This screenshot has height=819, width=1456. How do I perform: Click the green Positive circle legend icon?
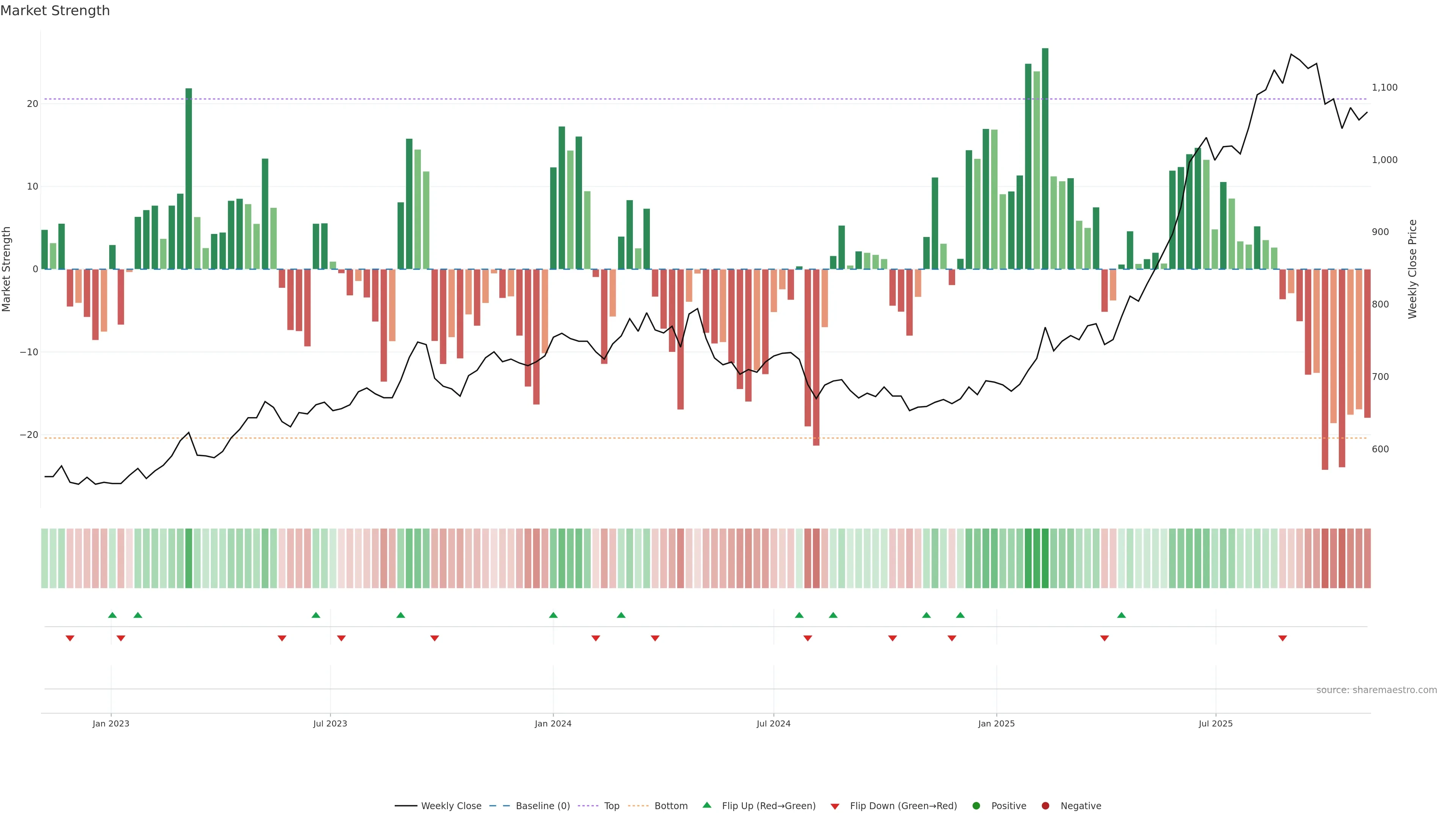976,806
